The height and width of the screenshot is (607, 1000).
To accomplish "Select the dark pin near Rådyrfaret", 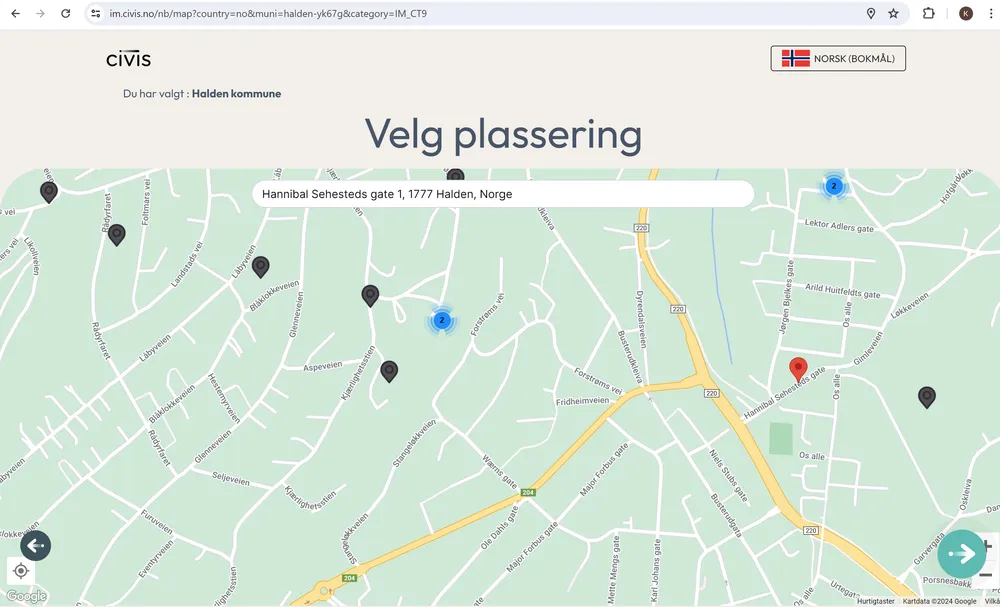I will point(116,234).
